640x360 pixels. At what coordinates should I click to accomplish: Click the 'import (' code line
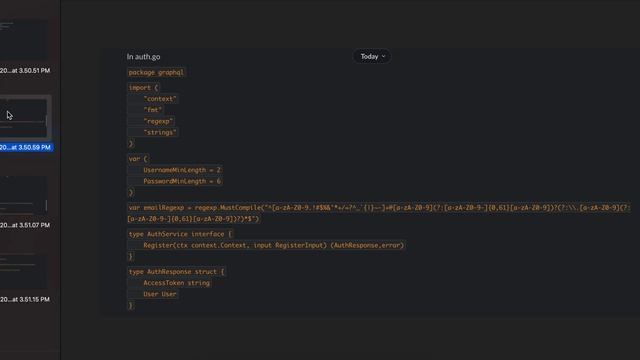point(143,88)
